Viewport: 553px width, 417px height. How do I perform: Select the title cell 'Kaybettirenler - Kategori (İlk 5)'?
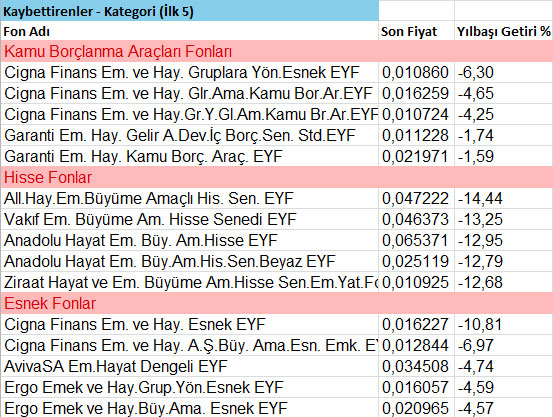pyautogui.click(x=190, y=11)
